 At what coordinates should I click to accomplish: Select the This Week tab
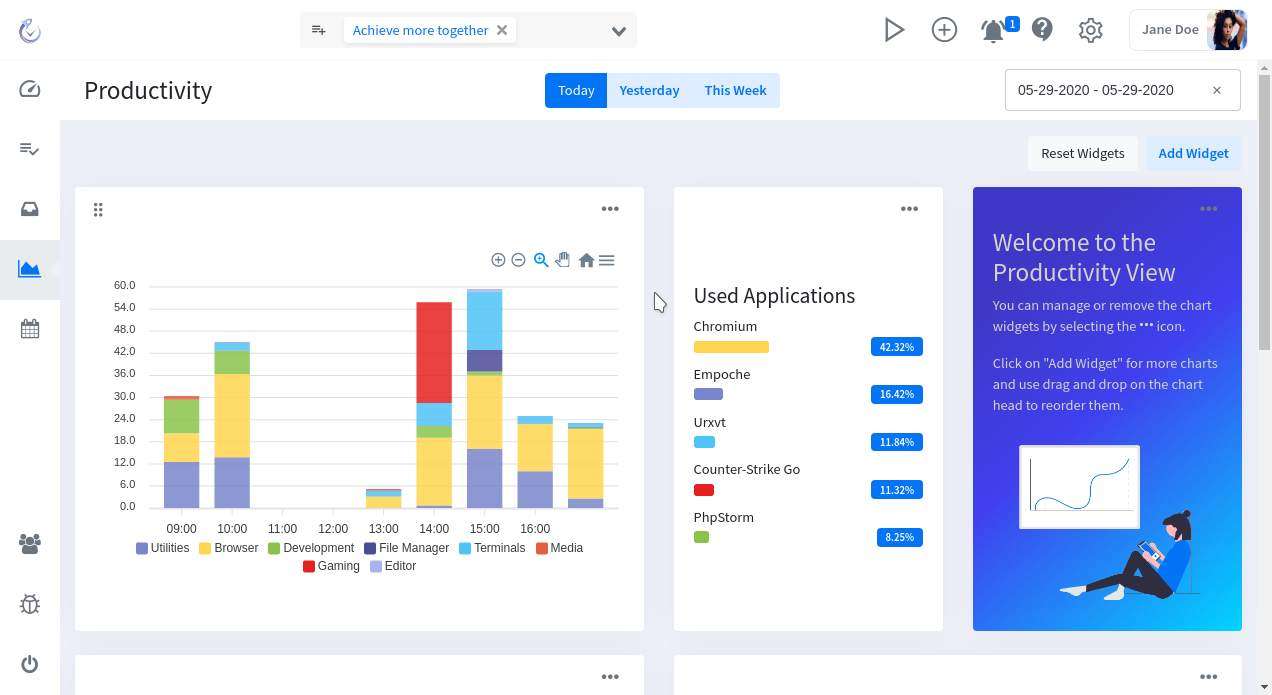coord(735,90)
